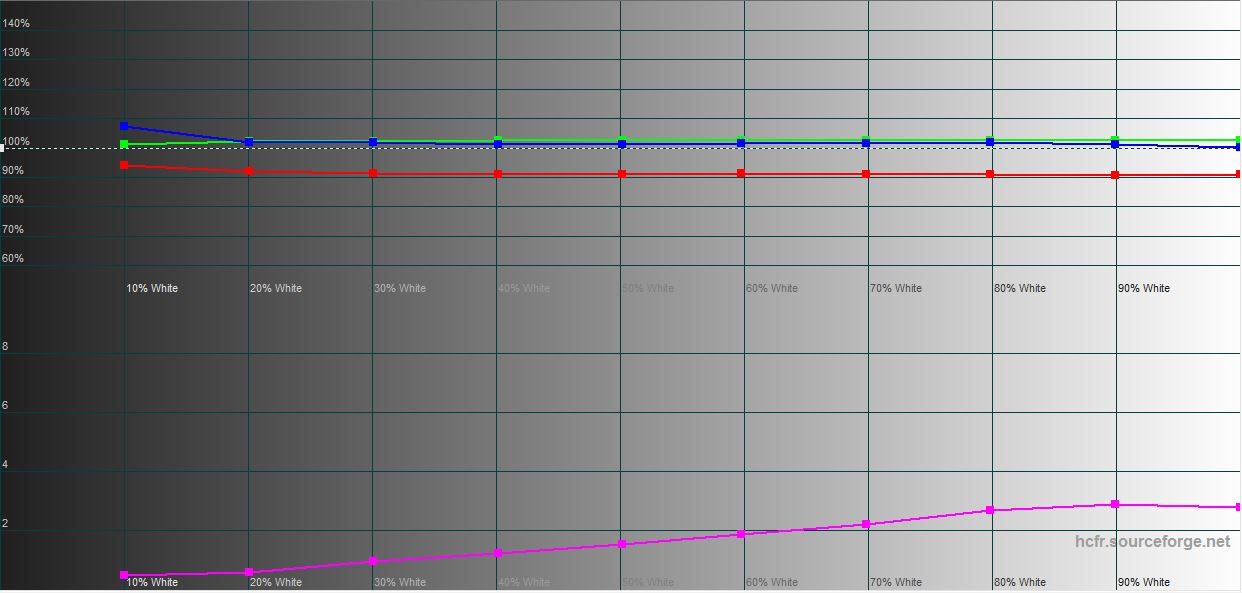
Task: Click the red marker at 90% White
Action: click(1115, 175)
